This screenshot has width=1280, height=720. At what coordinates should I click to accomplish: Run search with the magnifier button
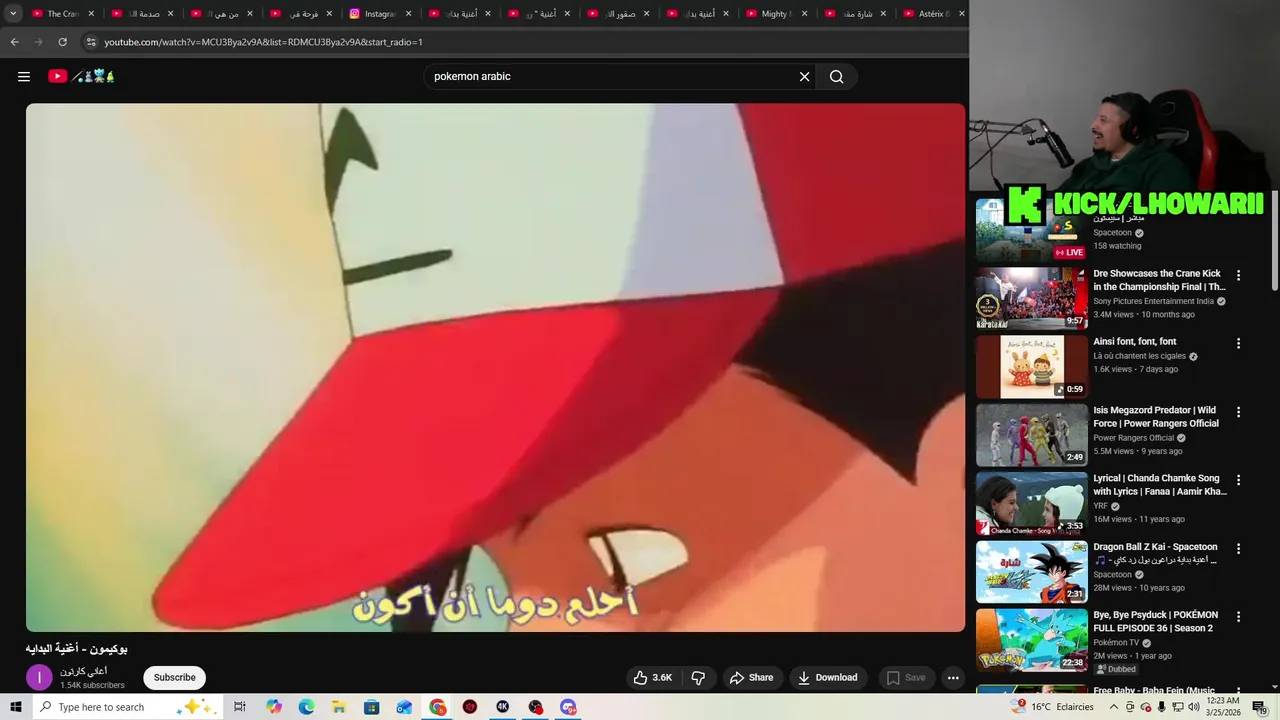click(837, 77)
